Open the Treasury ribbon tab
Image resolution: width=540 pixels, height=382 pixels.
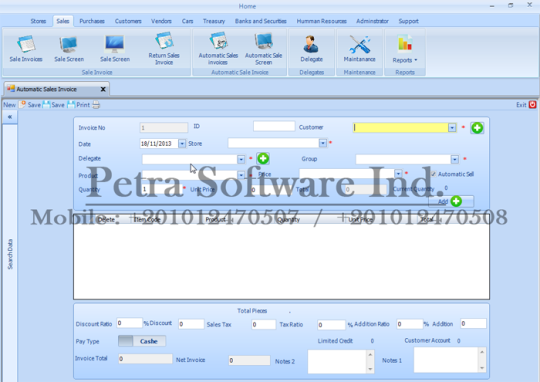[x=214, y=21]
